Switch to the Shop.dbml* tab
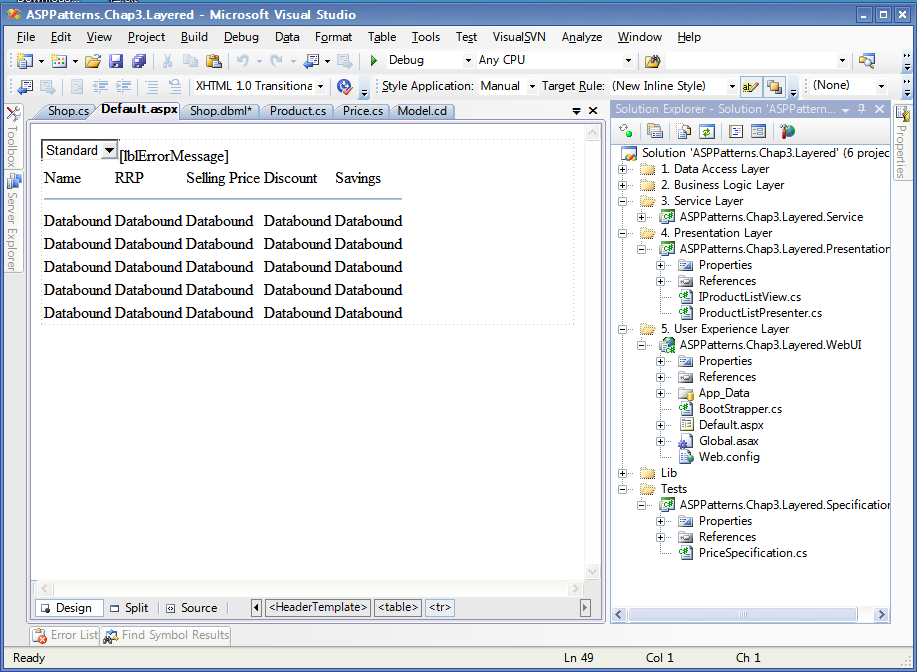The height and width of the screenshot is (672, 917). (220, 111)
